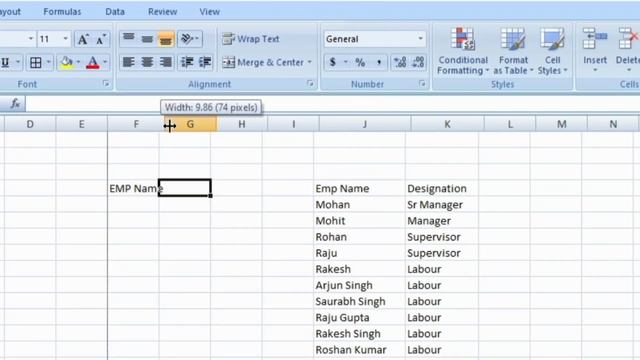Apply yellow Fill Color

[67, 62]
